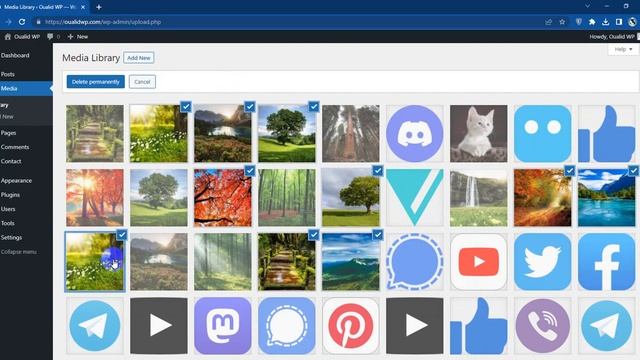Open the Plugins menu item
Screen dimensions: 640x360
click(x=10, y=195)
